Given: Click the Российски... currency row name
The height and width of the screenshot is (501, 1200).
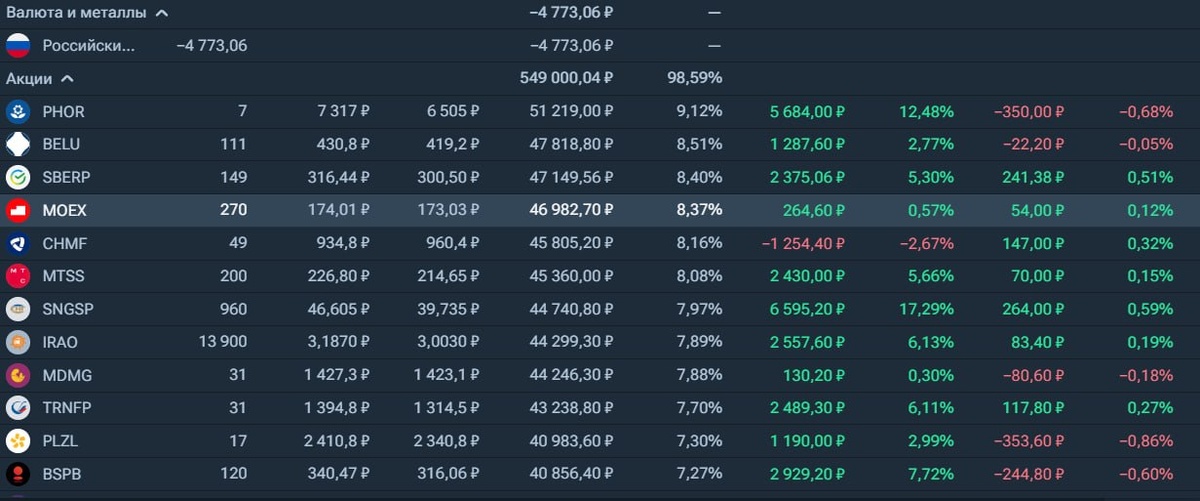Looking at the screenshot, I should (x=88, y=46).
